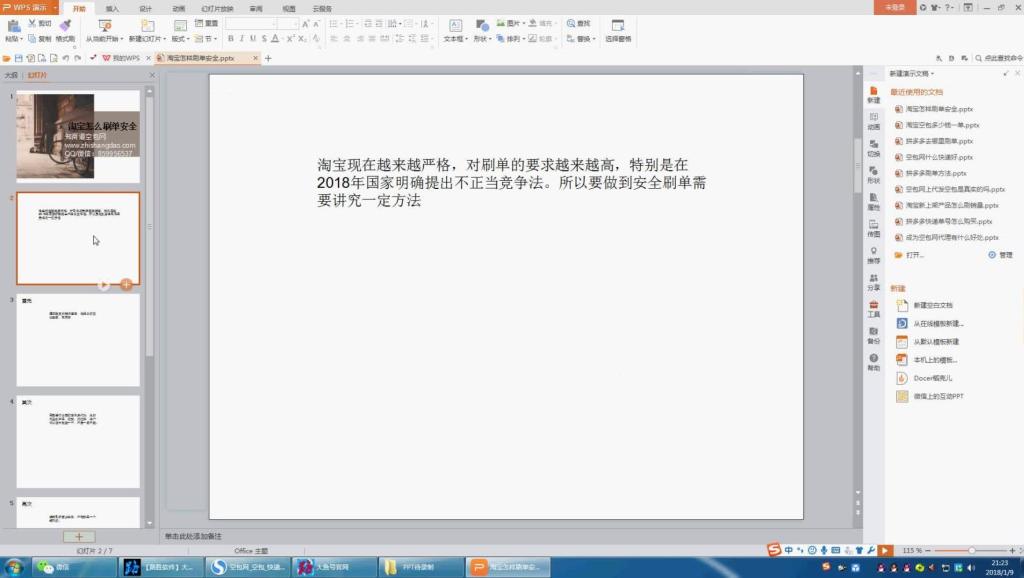Open the 动画 animation side panel icon
This screenshot has width=1024, height=578.
pyautogui.click(x=873, y=121)
